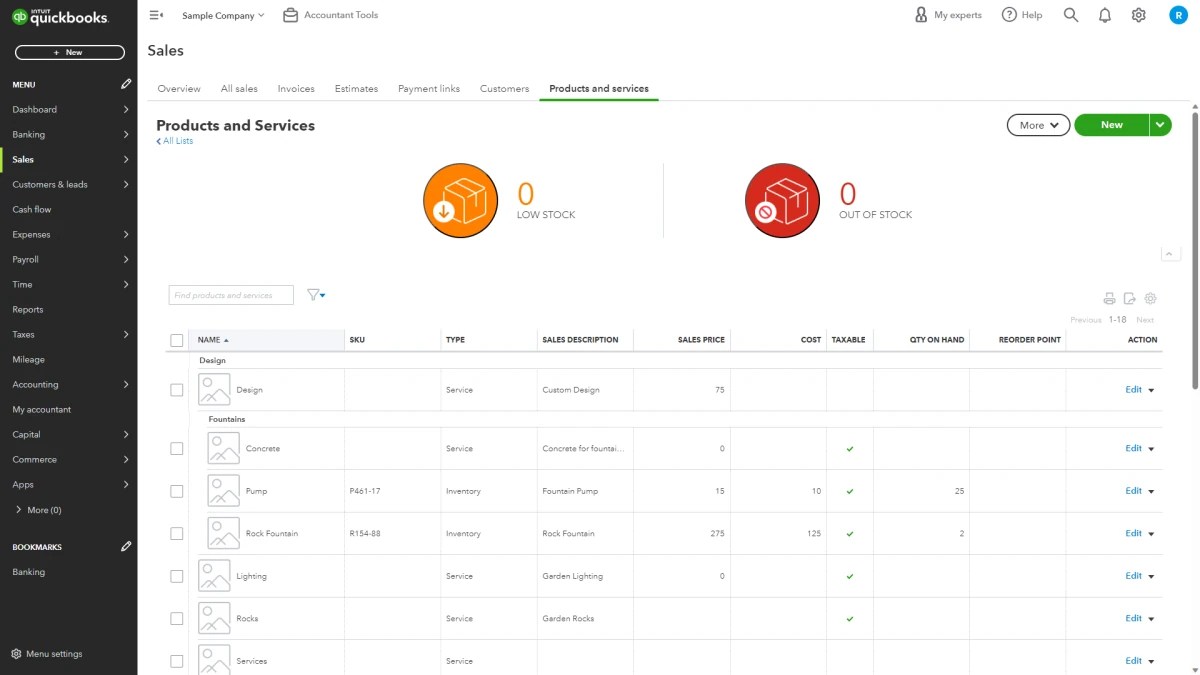The height and width of the screenshot is (675, 1200).
Task: Select the checkbox next to Rock Fountain
Action: click(x=177, y=533)
